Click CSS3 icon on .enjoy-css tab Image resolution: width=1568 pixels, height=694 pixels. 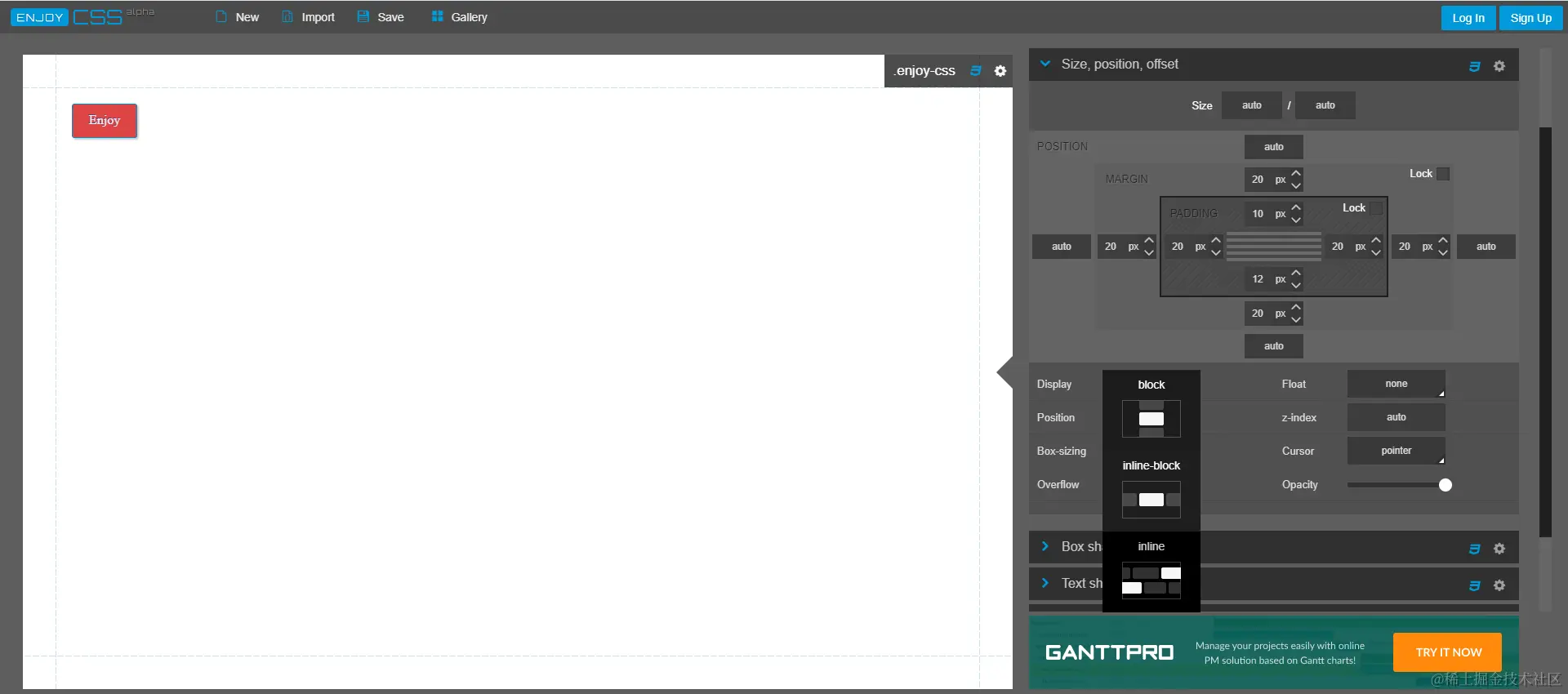tap(976, 71)
